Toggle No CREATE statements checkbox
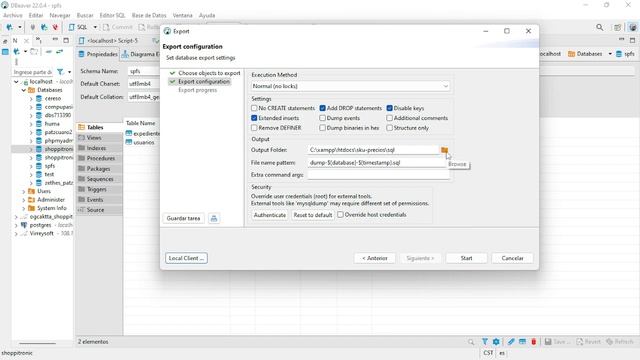The width and height of the screenshot is (640, 360). pos(254,108)
